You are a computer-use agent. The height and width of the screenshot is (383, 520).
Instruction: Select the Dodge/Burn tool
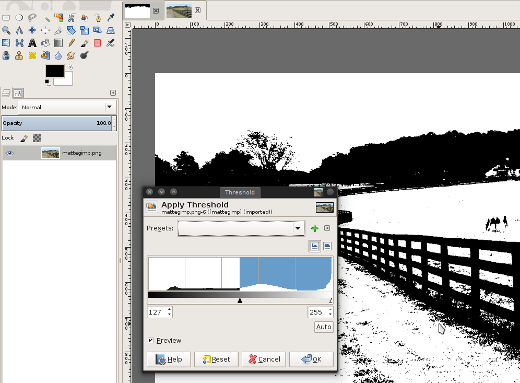click(84, 56)
